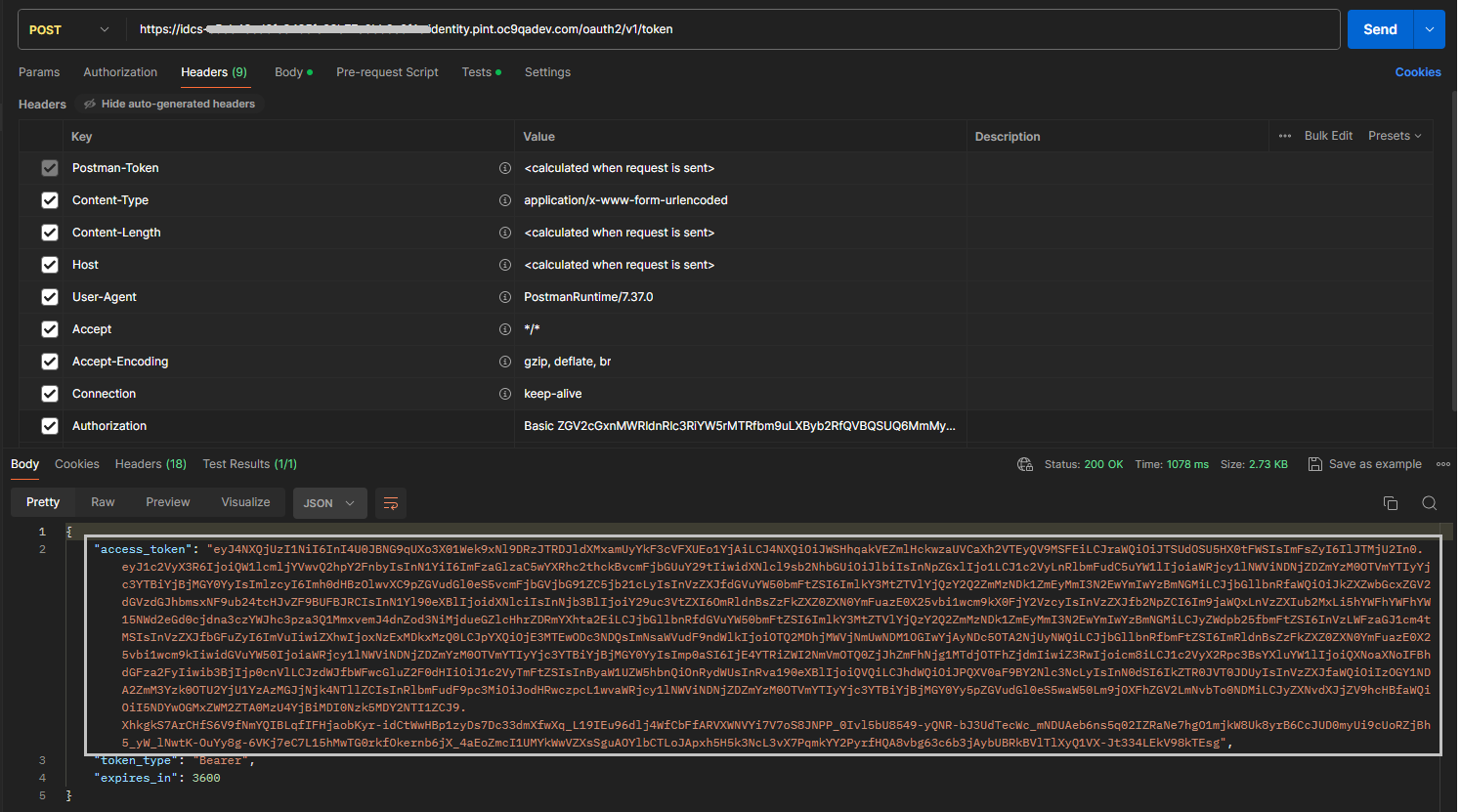This screenshot has width=1461, height=812.
Task: Switch to the Params tab
Action: coord(39,72)
